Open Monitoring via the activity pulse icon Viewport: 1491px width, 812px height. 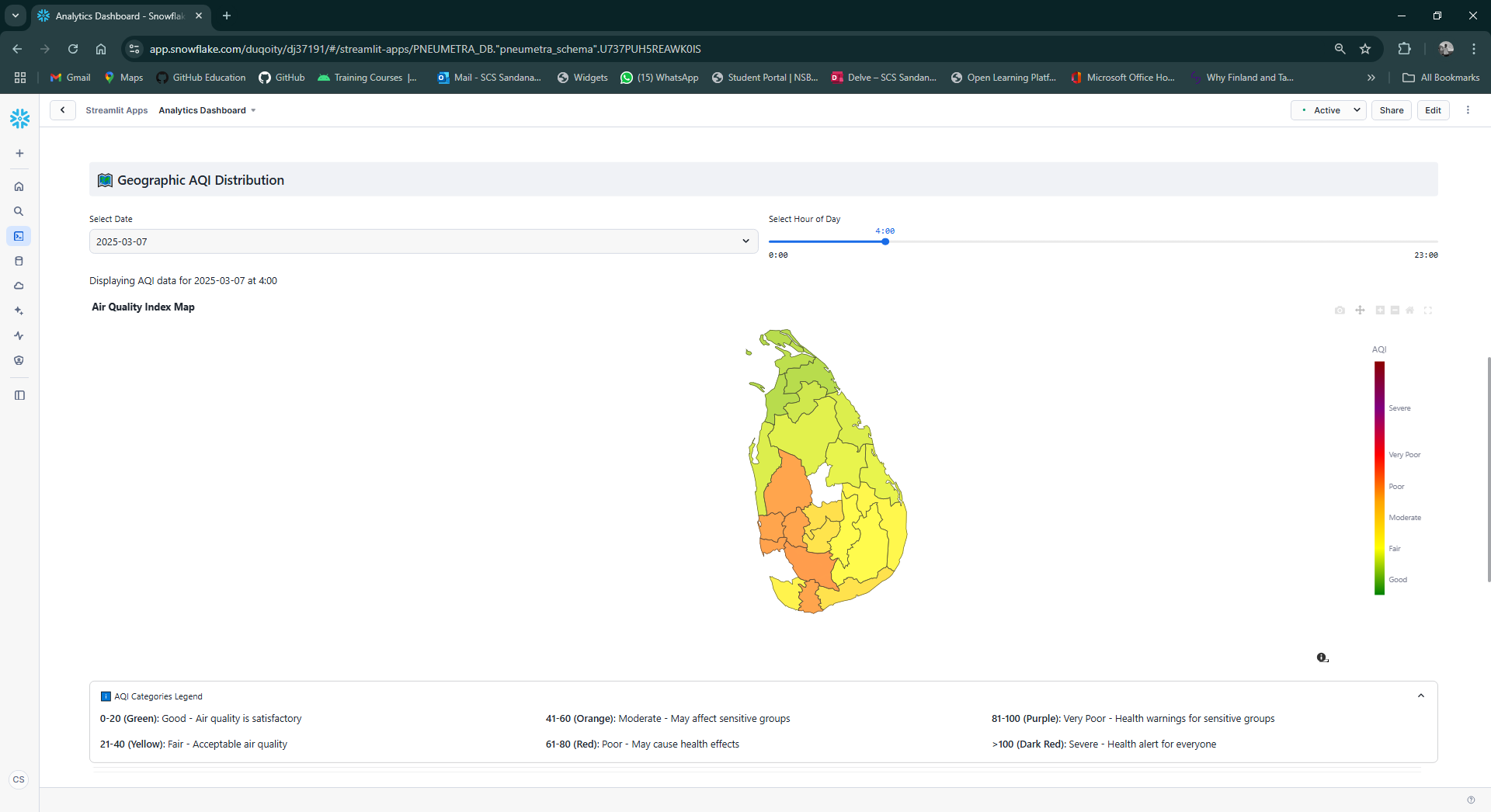pyautogui.click(x=19, y=335)
